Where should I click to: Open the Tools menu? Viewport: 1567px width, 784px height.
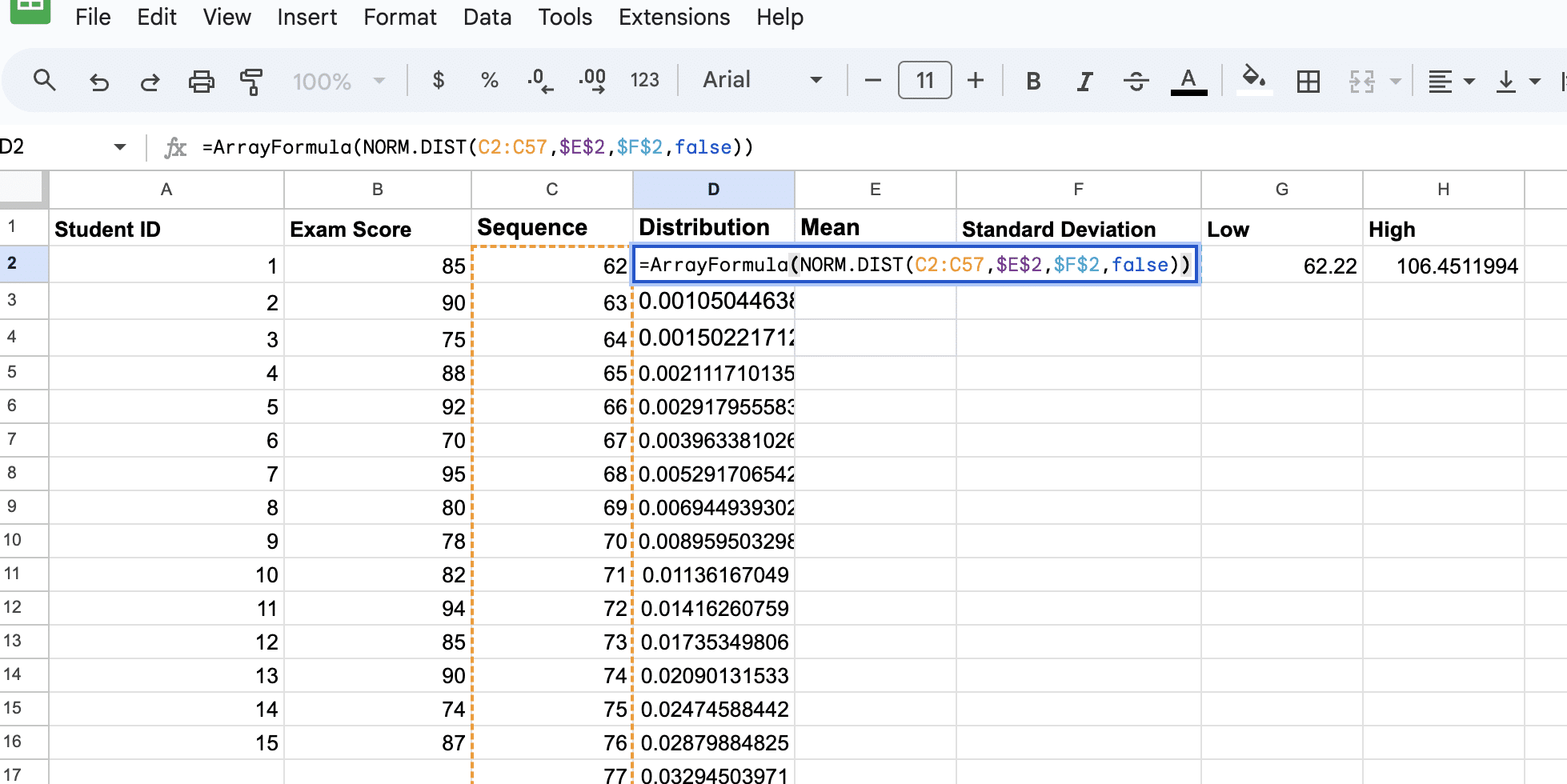564,17
